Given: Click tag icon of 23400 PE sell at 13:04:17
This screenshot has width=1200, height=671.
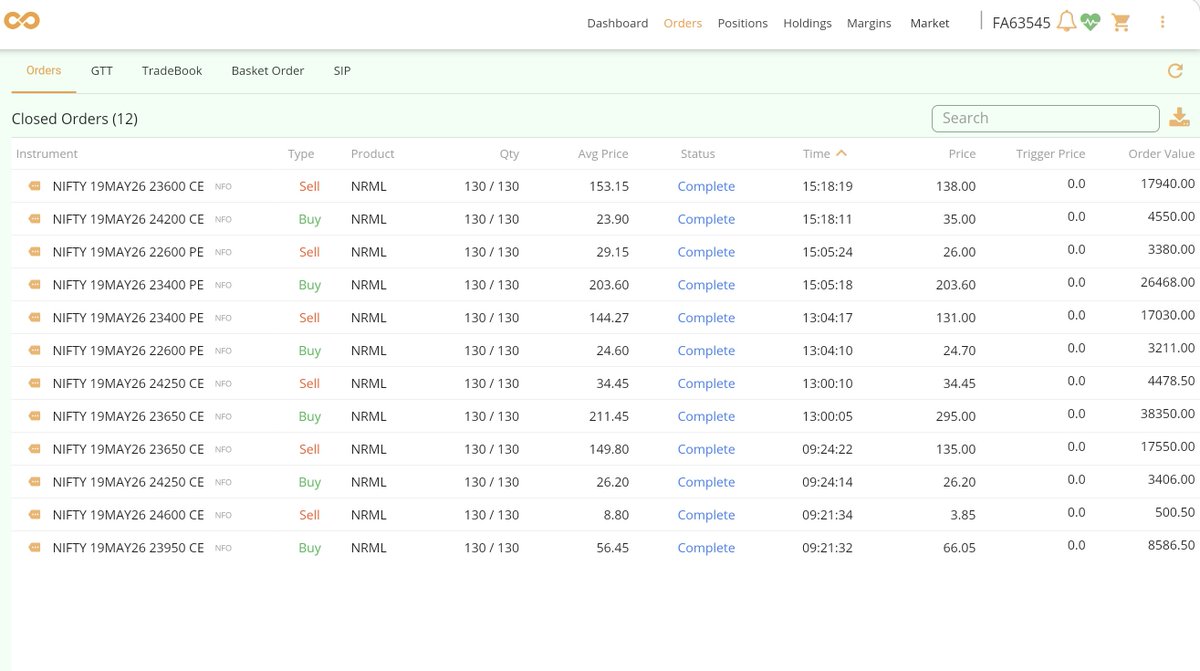Looking at the screenshot, I should (35, 317).
